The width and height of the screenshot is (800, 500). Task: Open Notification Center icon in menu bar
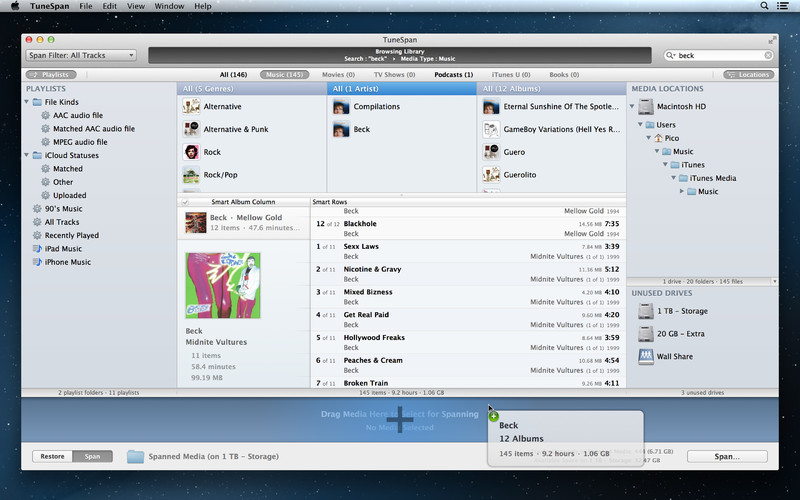783,6
